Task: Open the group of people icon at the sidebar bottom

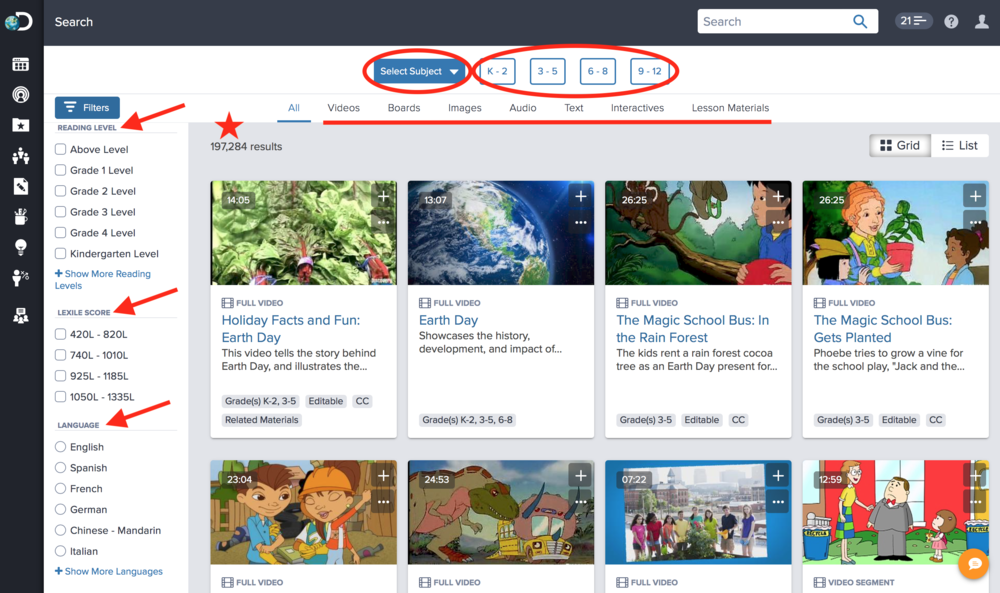Action: pyautogui.click(x=20, y=315)
